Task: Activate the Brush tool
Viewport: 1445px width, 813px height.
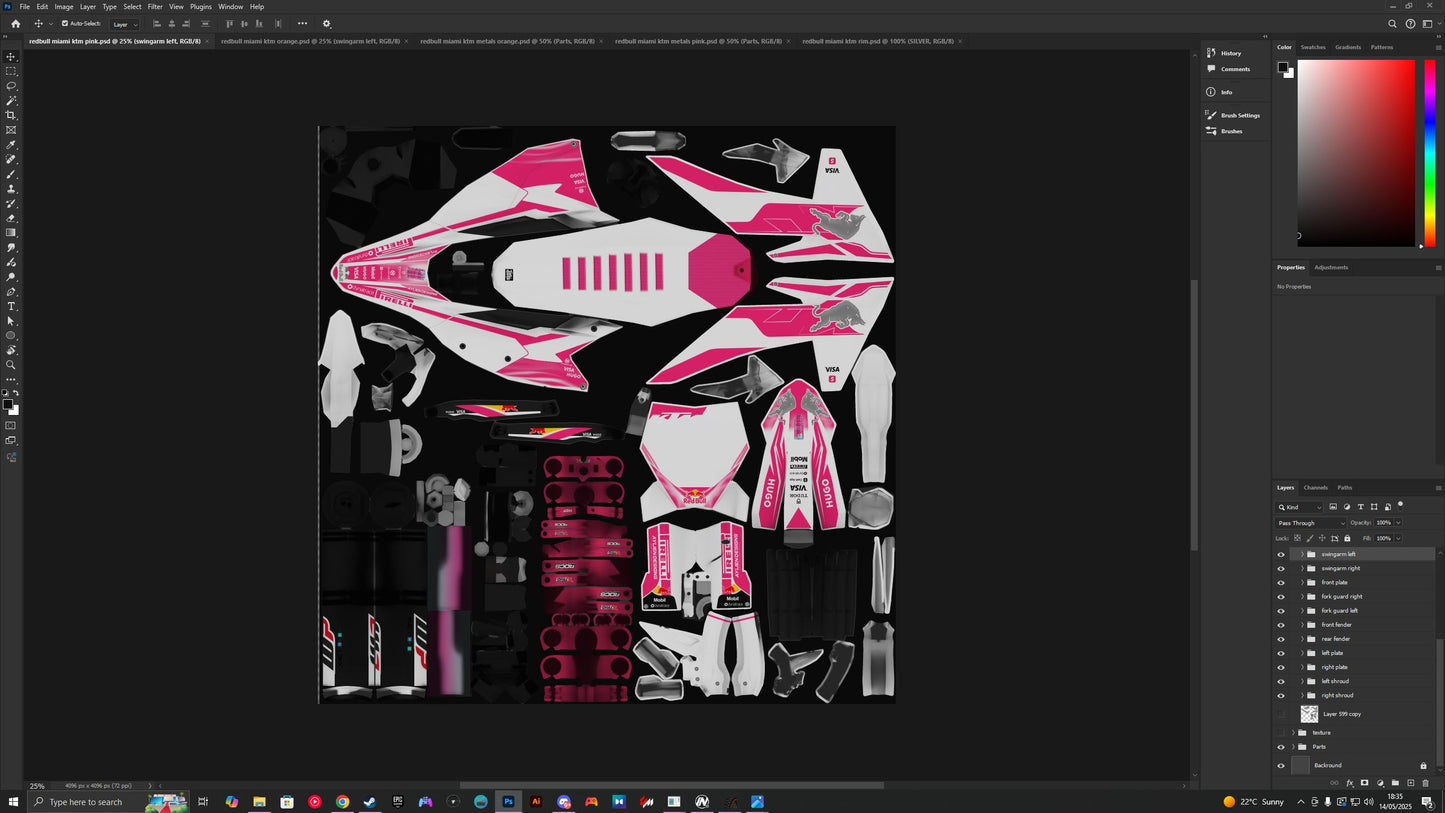Action: [x=11, y=173]
